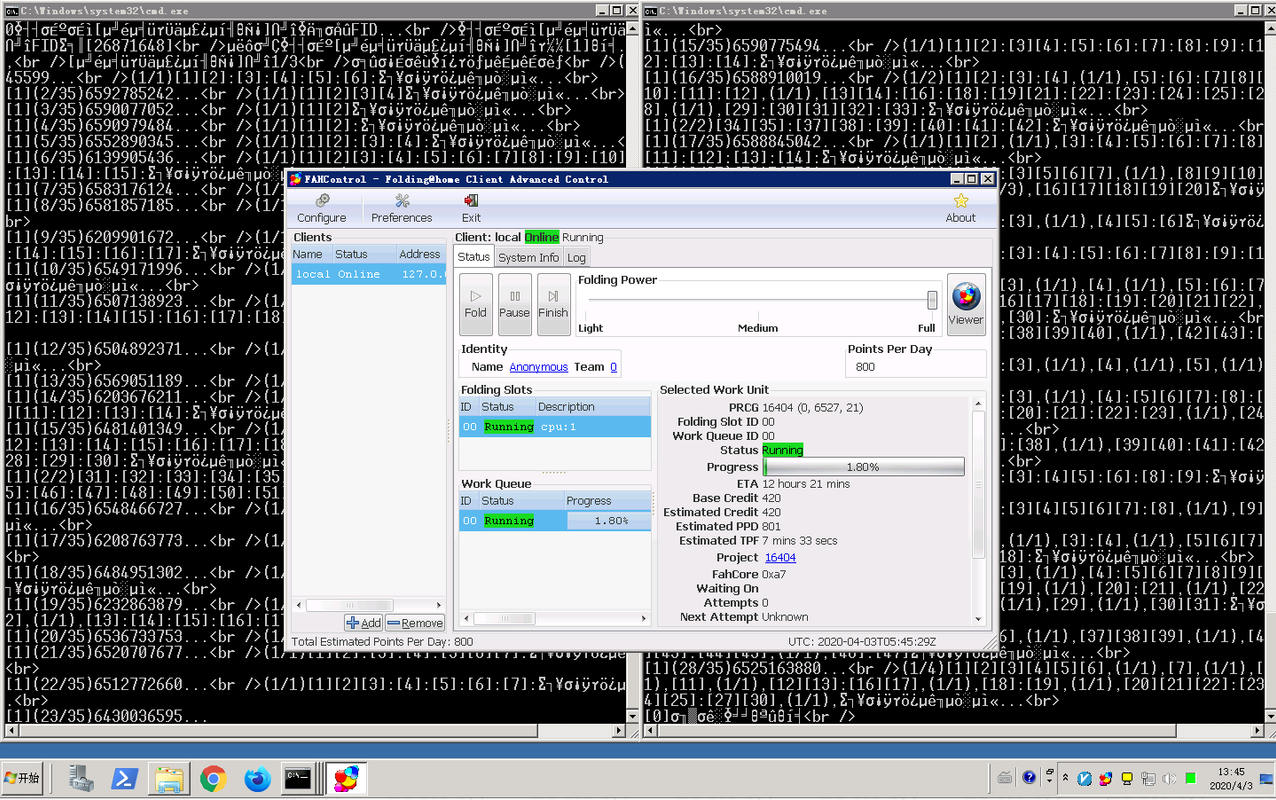Viewport: 1276px width, 800px height.
Task: Click the blue help question-mark icon
Action: [x=1029, y=777]
